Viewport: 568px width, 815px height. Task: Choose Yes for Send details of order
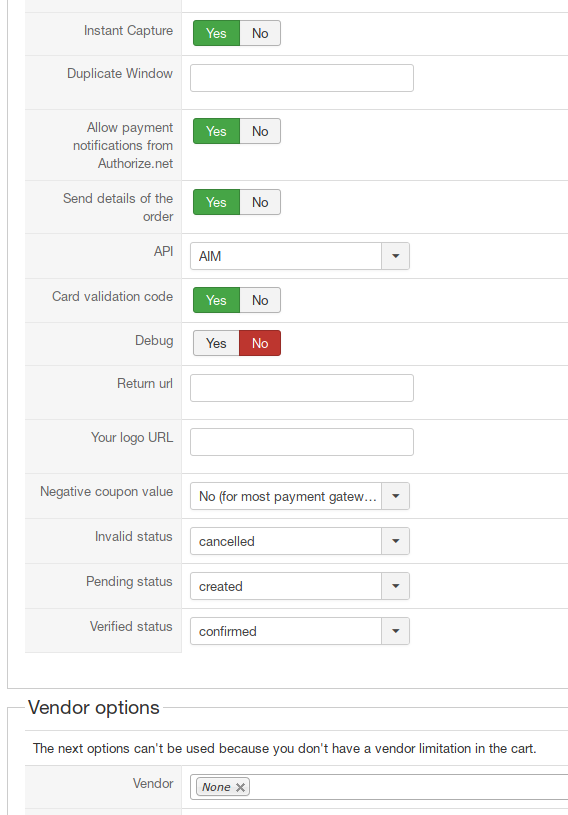[x=216, y=202]
